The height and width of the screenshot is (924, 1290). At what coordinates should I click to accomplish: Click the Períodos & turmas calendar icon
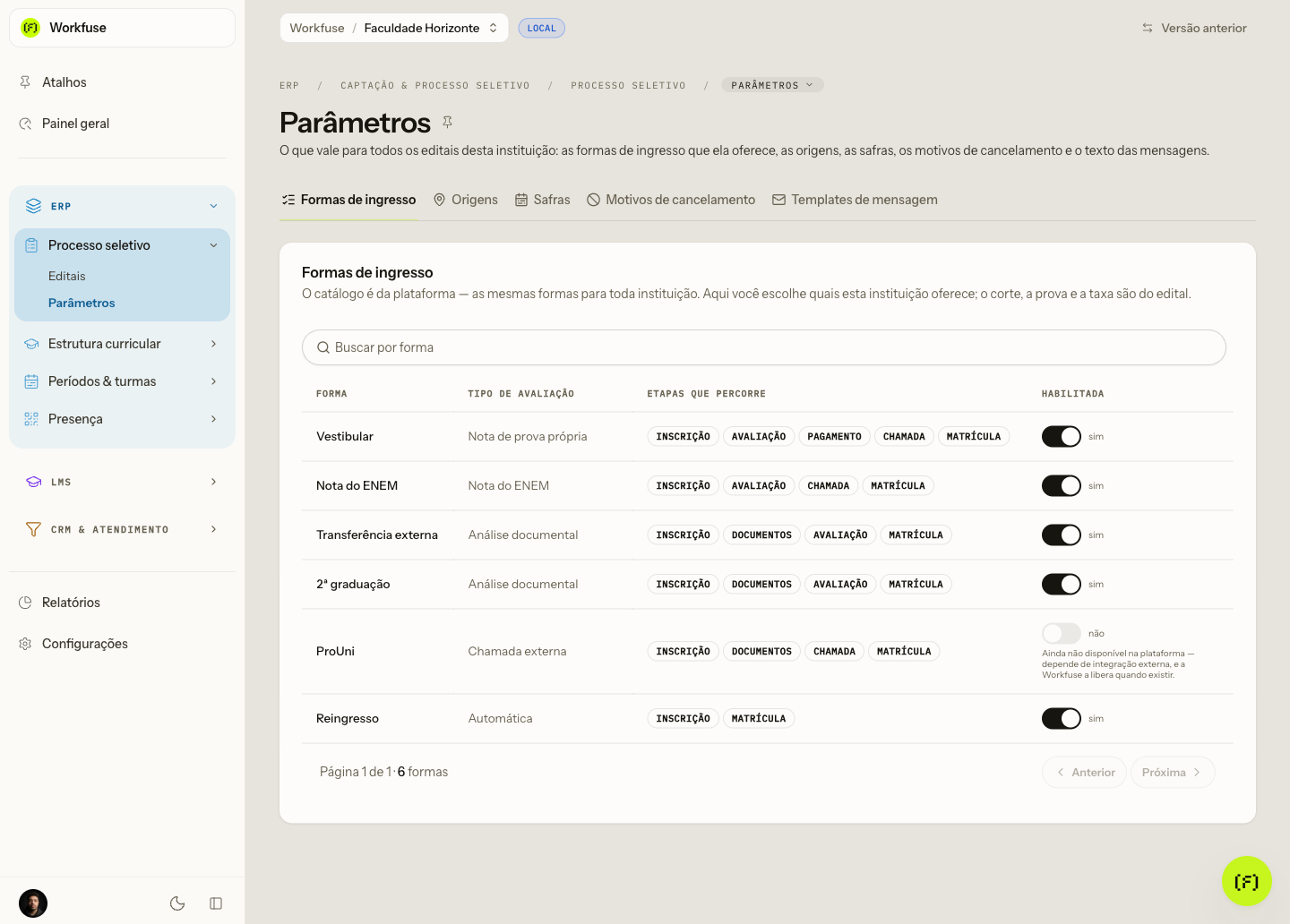[x=31, y=381]
